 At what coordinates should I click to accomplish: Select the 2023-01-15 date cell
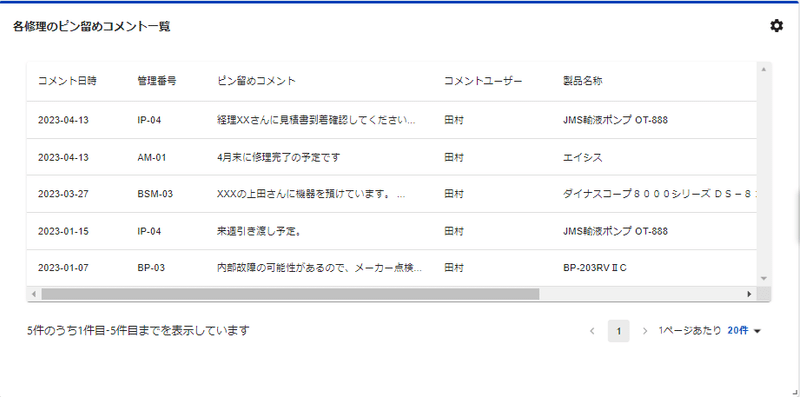pos(63,231)
